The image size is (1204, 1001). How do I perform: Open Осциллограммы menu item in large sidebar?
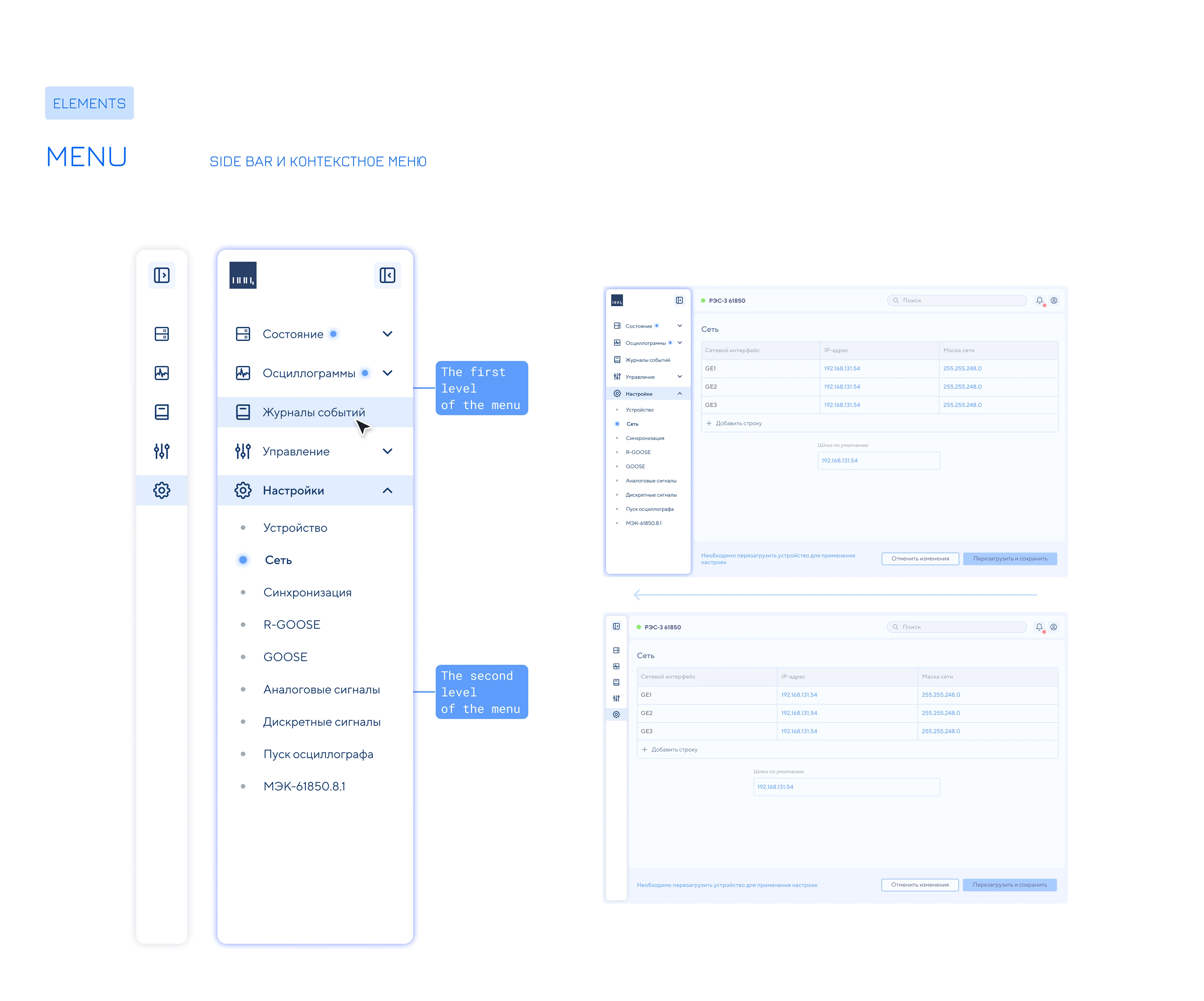point(315,373)
